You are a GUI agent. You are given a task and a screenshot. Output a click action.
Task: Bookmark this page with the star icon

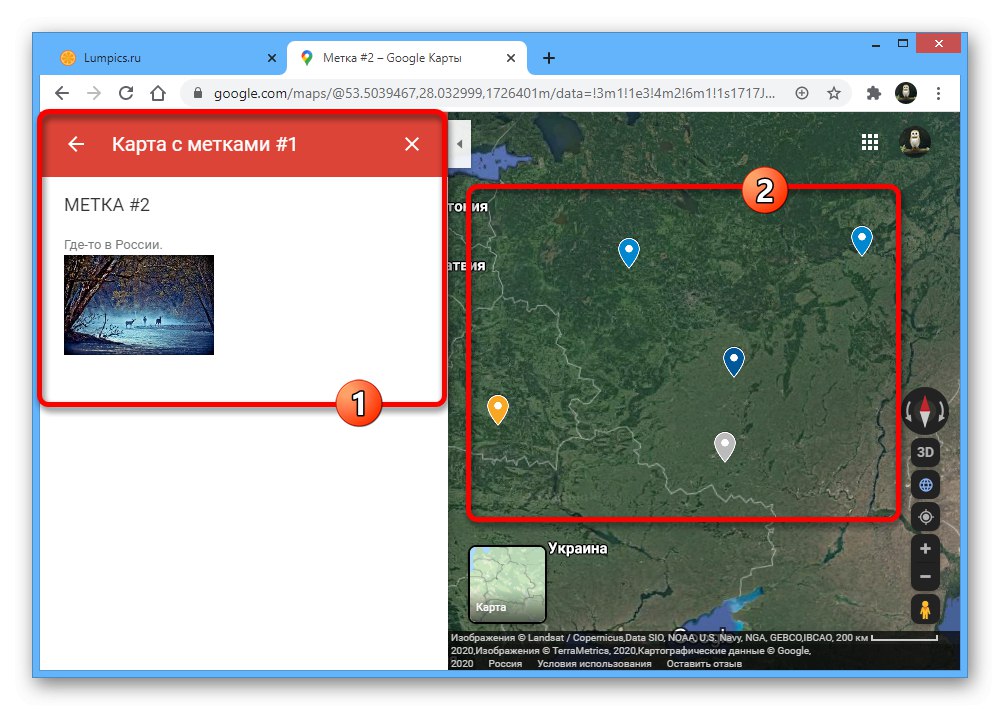pos(835,92)
